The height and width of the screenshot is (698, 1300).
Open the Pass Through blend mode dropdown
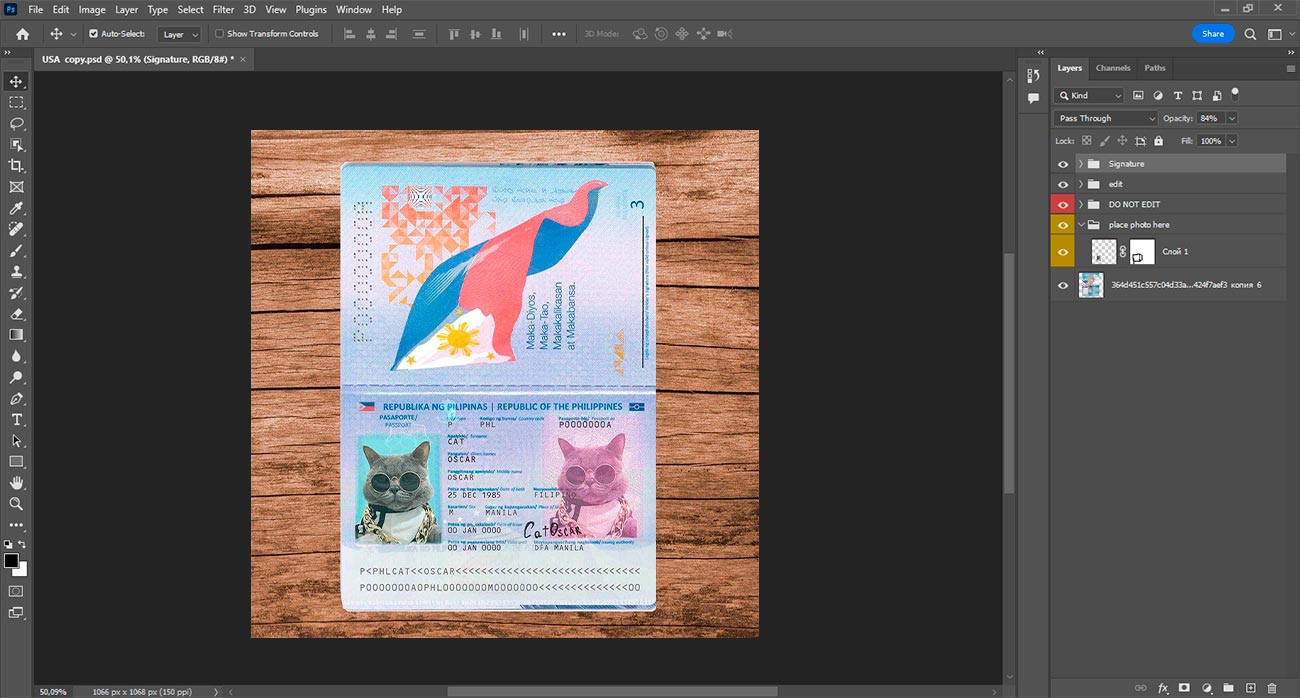(1106, 118)
